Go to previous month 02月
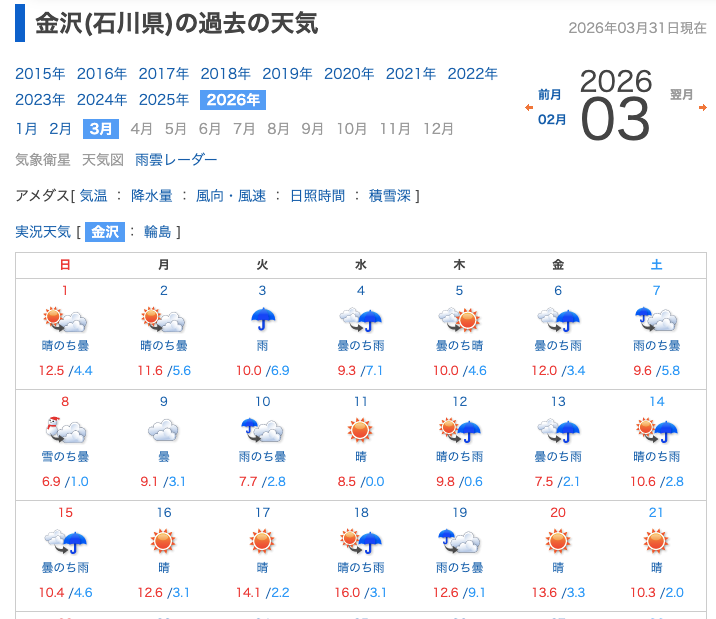The image size is (716, 619). coord(551,119)
